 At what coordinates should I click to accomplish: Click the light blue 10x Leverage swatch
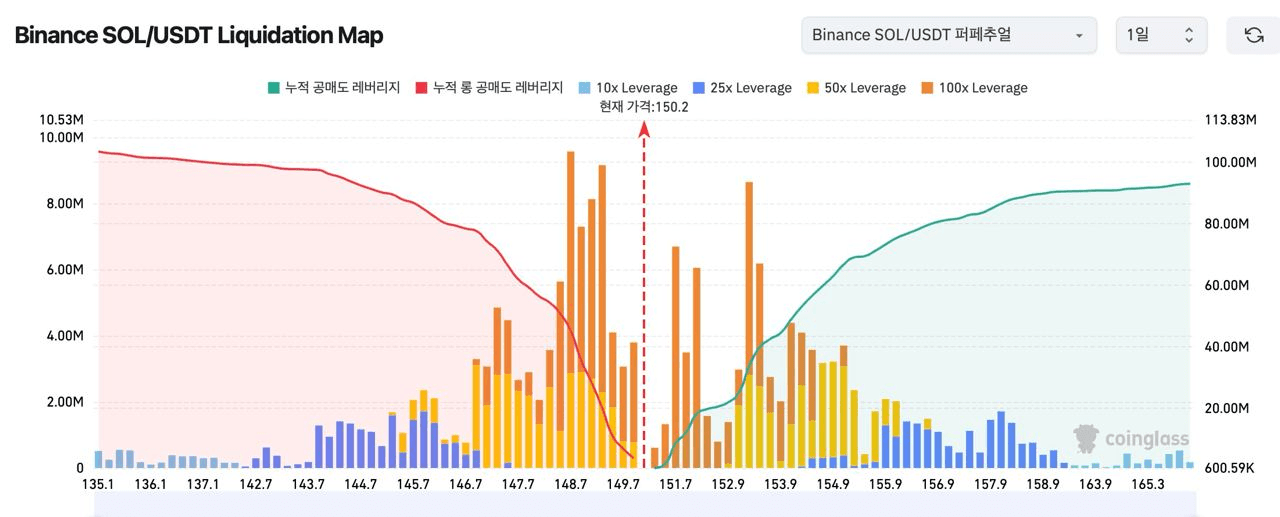[x=584, y=88]
